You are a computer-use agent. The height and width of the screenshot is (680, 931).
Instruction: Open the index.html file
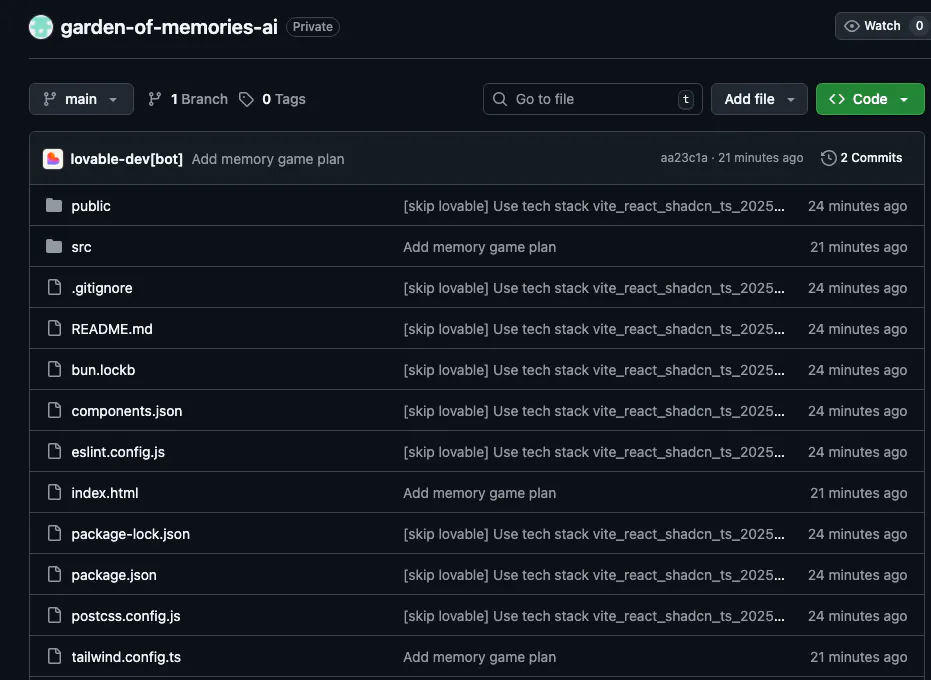105,493
